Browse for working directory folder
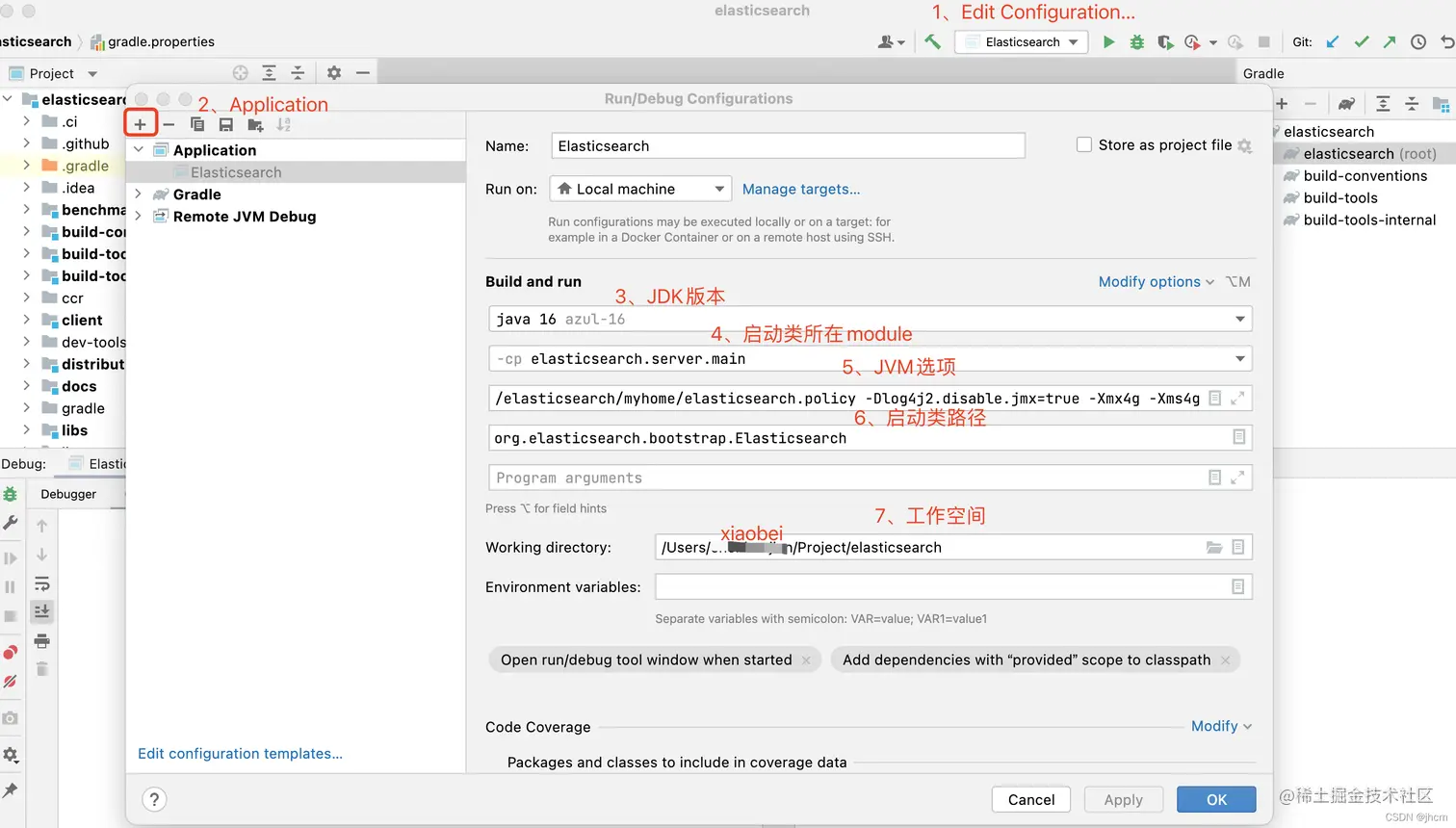Screen dimensions: 1456x828 [1214, 547]
